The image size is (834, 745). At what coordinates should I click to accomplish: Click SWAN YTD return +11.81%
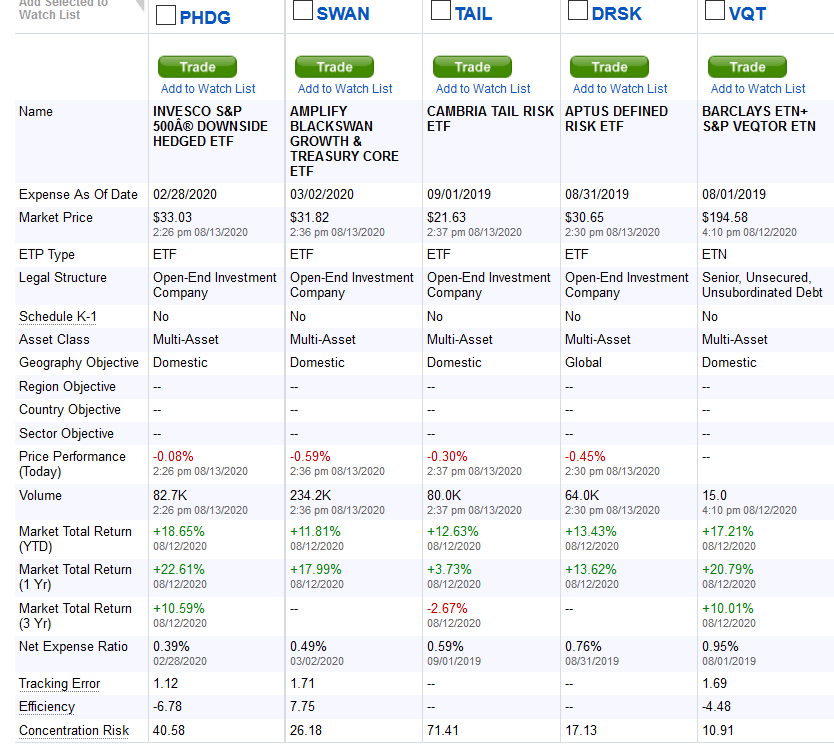point(315,531)
